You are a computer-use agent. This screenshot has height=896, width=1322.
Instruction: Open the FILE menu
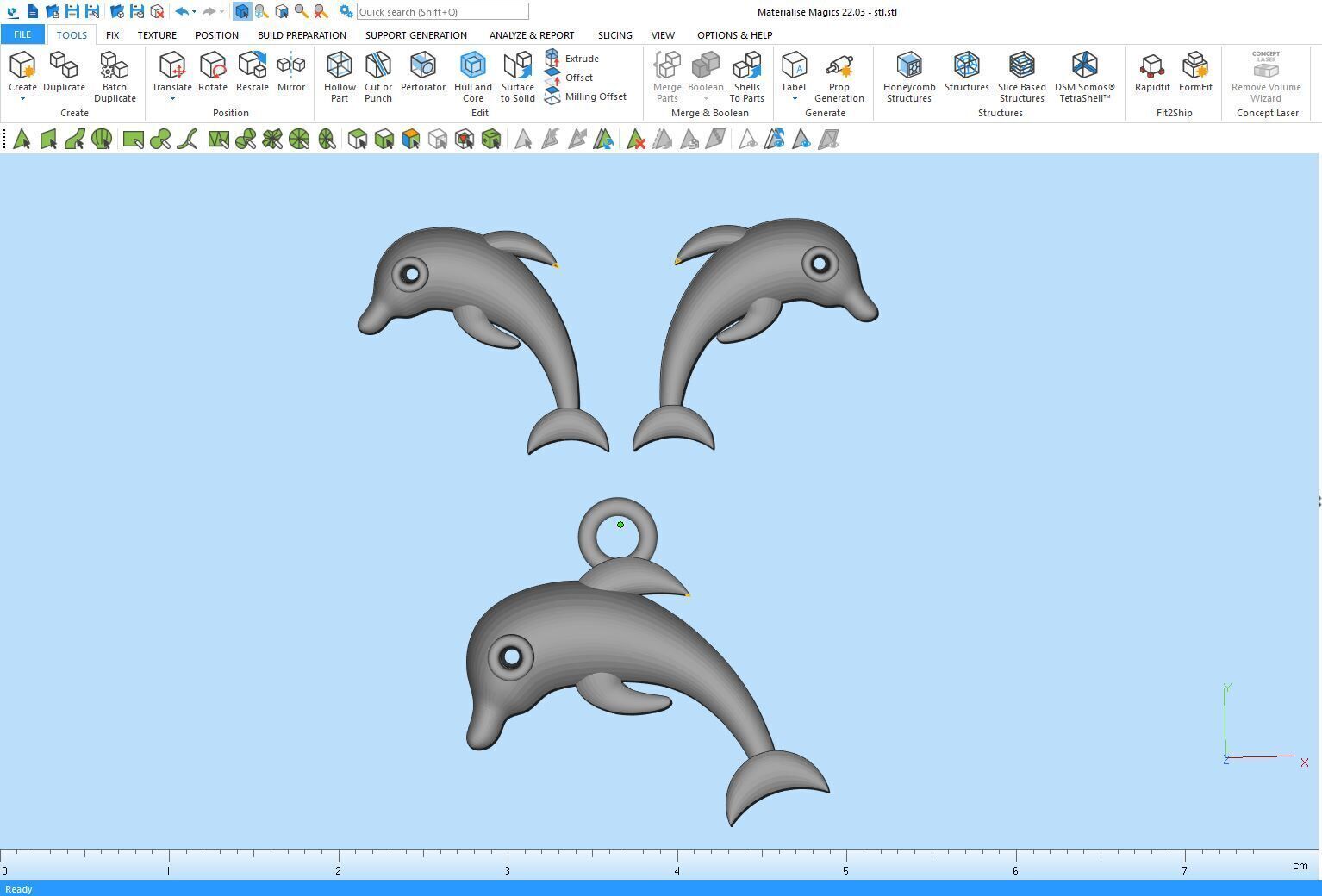pos(22,34)
